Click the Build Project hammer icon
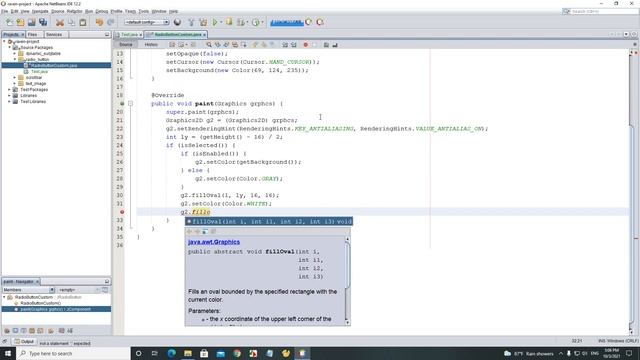The width and height of the screenshot is (640, 360). point(191,22)
